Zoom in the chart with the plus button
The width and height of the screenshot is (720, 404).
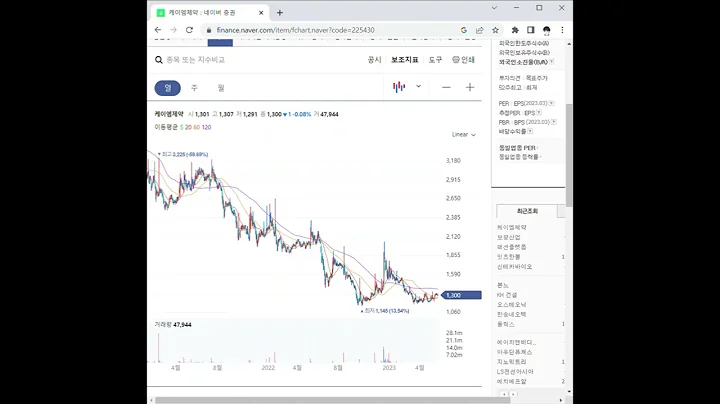click(x=470, y=87)
